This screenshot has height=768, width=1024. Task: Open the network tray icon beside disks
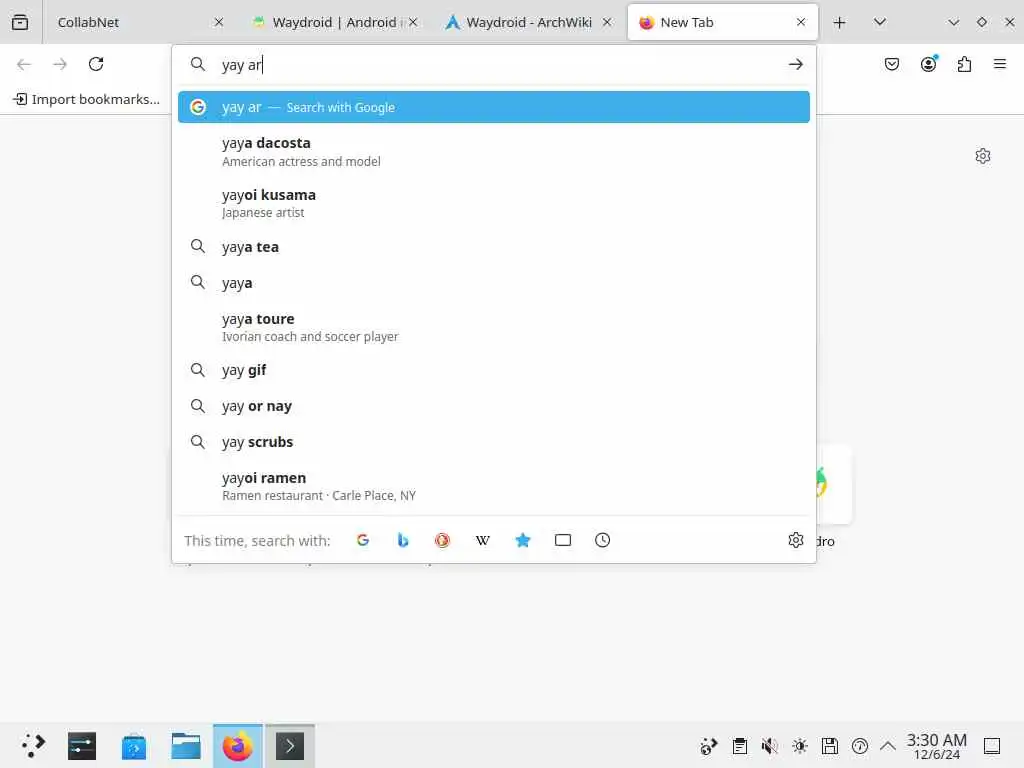(859, 746)
